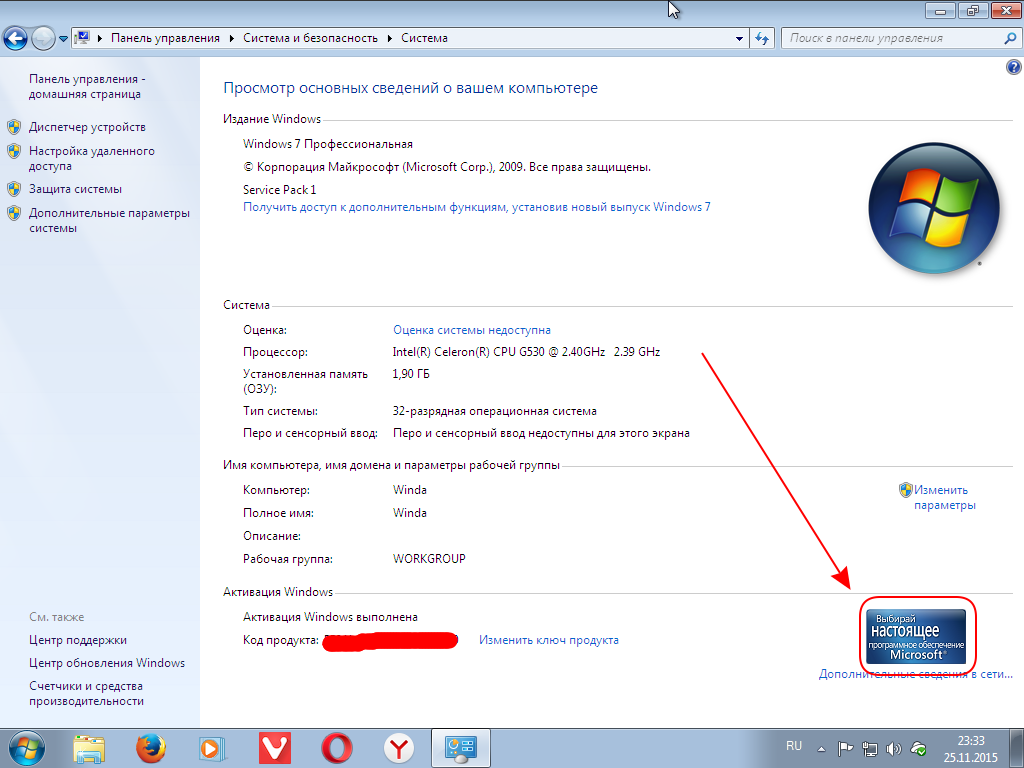1024x768 pixels.
Task: Open address bar history dropdown
Action: 739,39
